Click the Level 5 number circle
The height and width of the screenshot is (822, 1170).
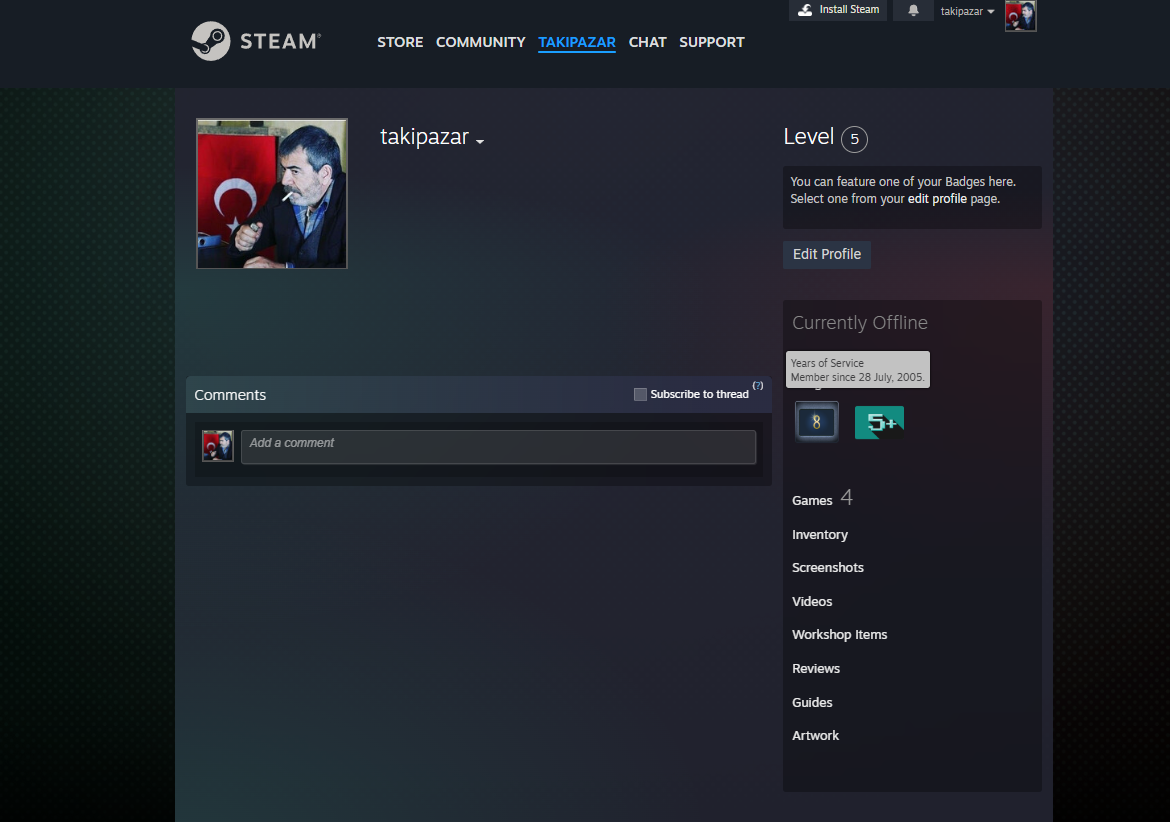854,139
